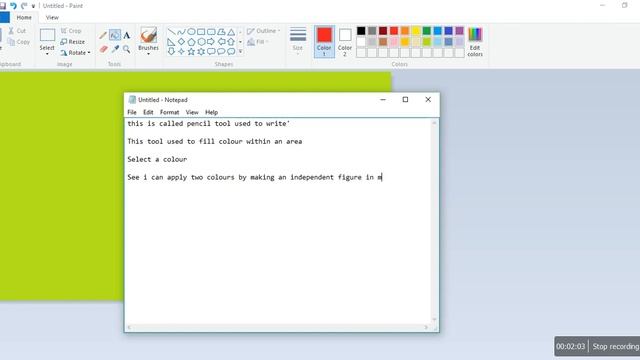Choose the Four-point star shape
Screen dimensions: 640x360
181,51
